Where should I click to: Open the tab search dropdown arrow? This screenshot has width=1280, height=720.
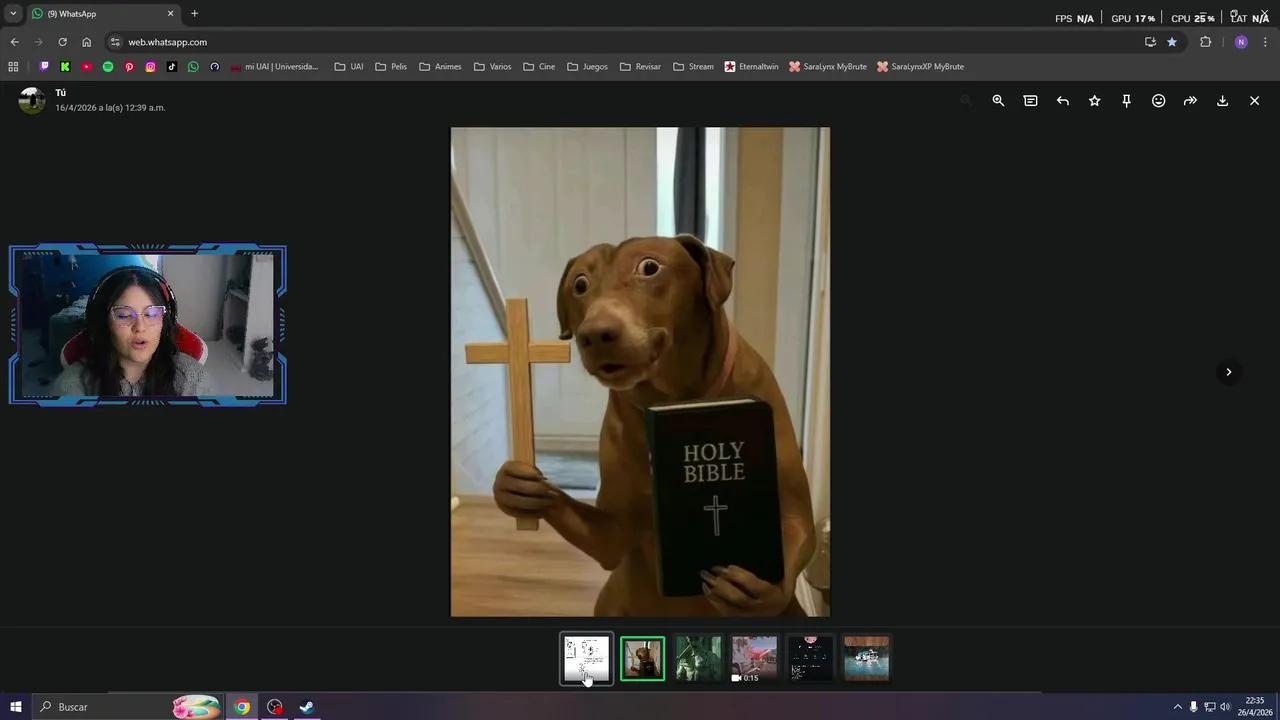(x=13, y=14)
